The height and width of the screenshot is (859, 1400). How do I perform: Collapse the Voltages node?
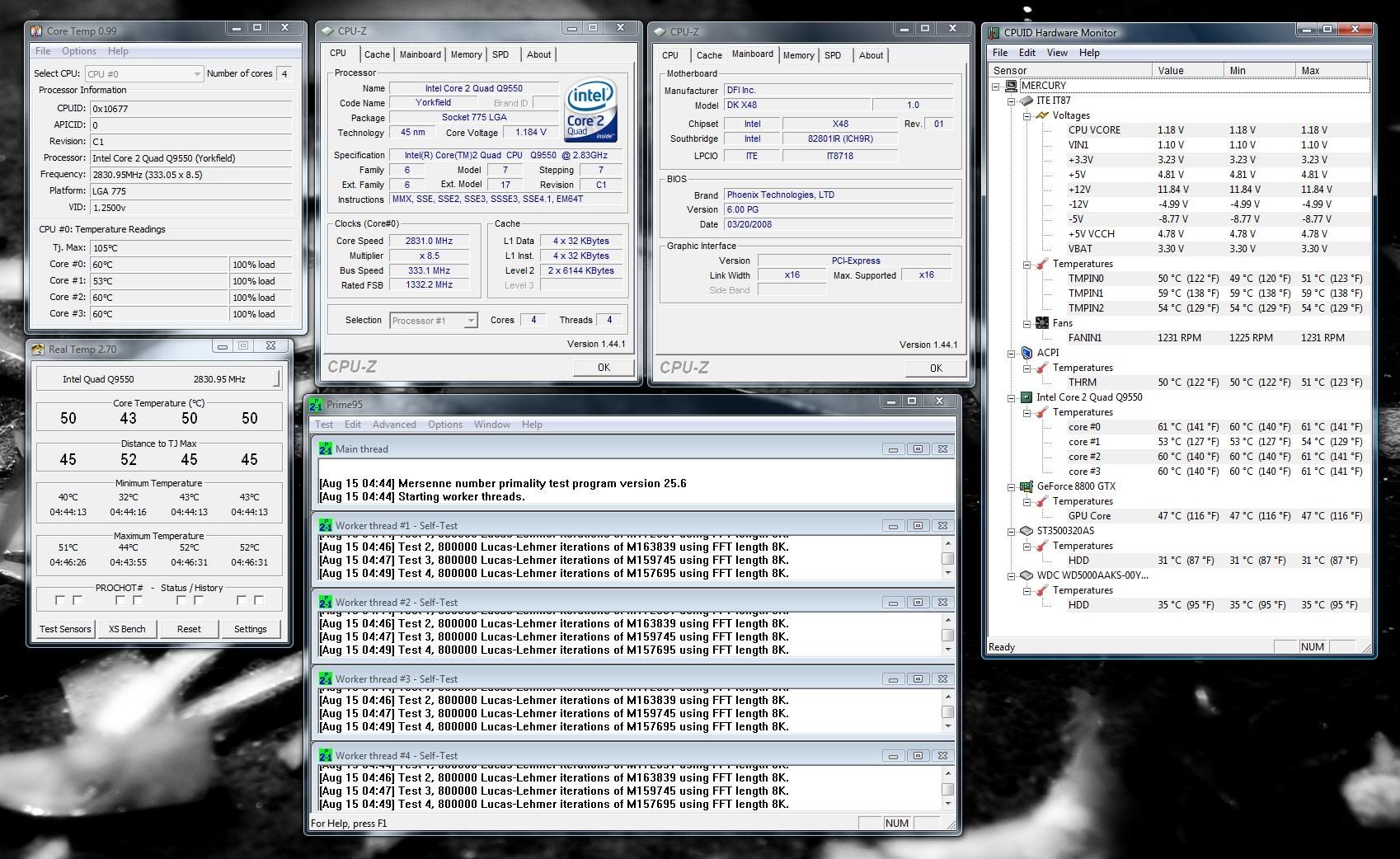pos(1027,115)
